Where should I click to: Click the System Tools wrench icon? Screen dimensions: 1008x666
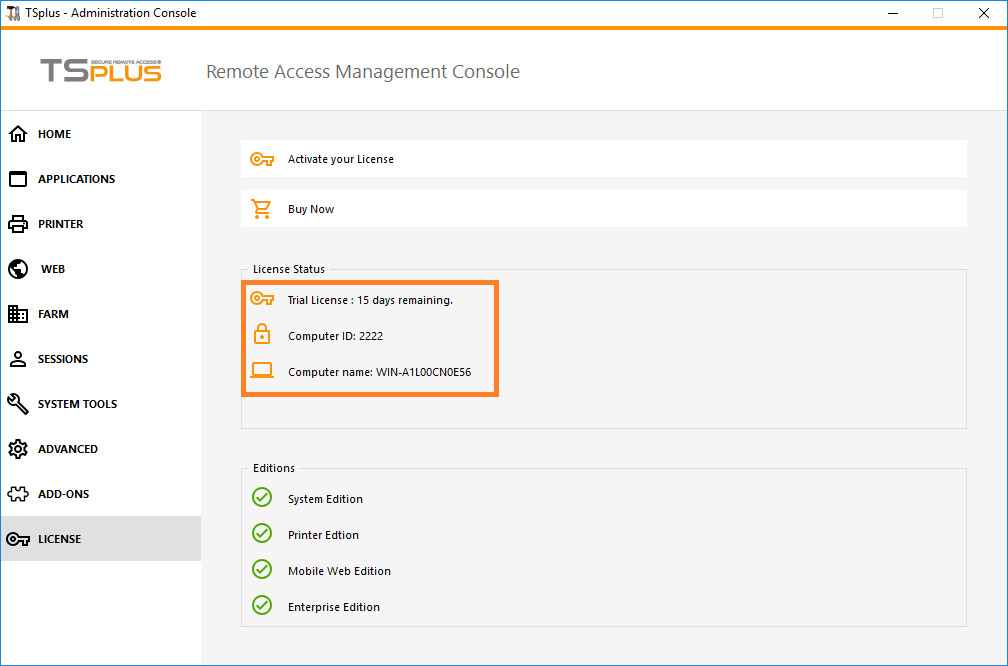click(18, 404)
